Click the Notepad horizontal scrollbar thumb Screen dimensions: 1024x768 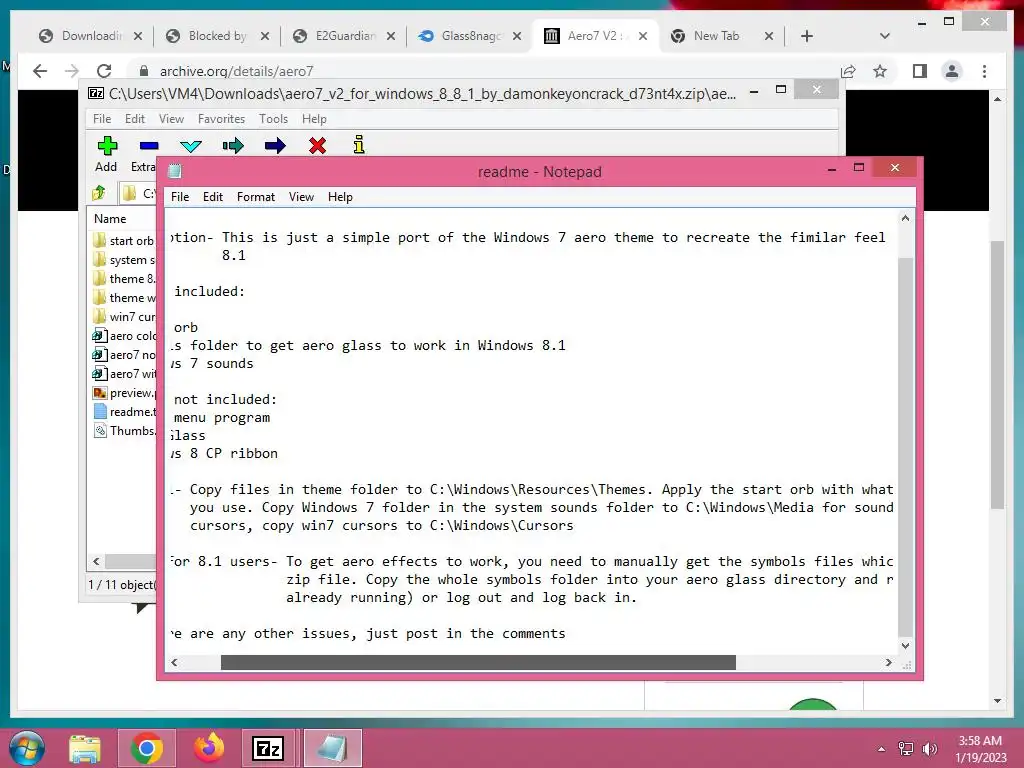478,662
